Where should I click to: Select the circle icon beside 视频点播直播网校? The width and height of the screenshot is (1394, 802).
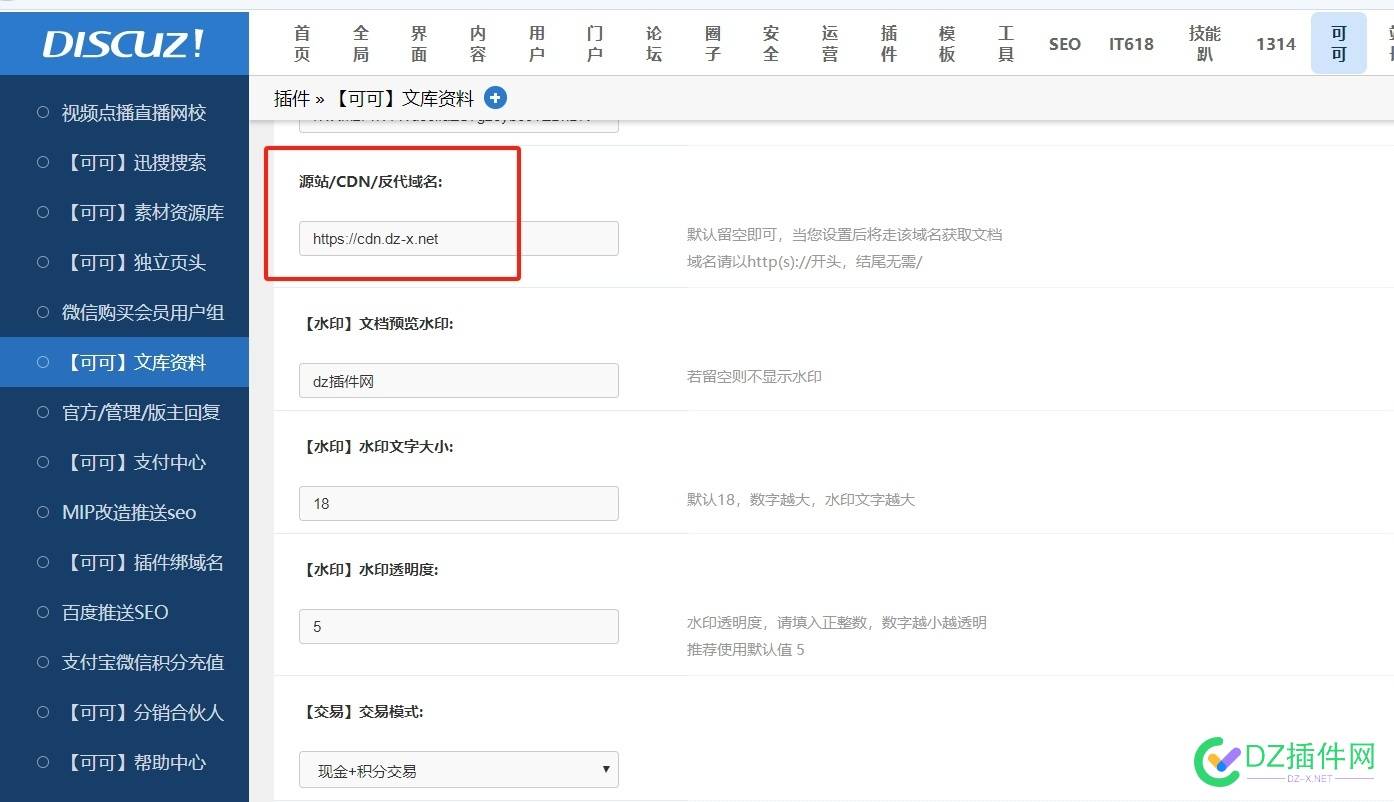42,112
